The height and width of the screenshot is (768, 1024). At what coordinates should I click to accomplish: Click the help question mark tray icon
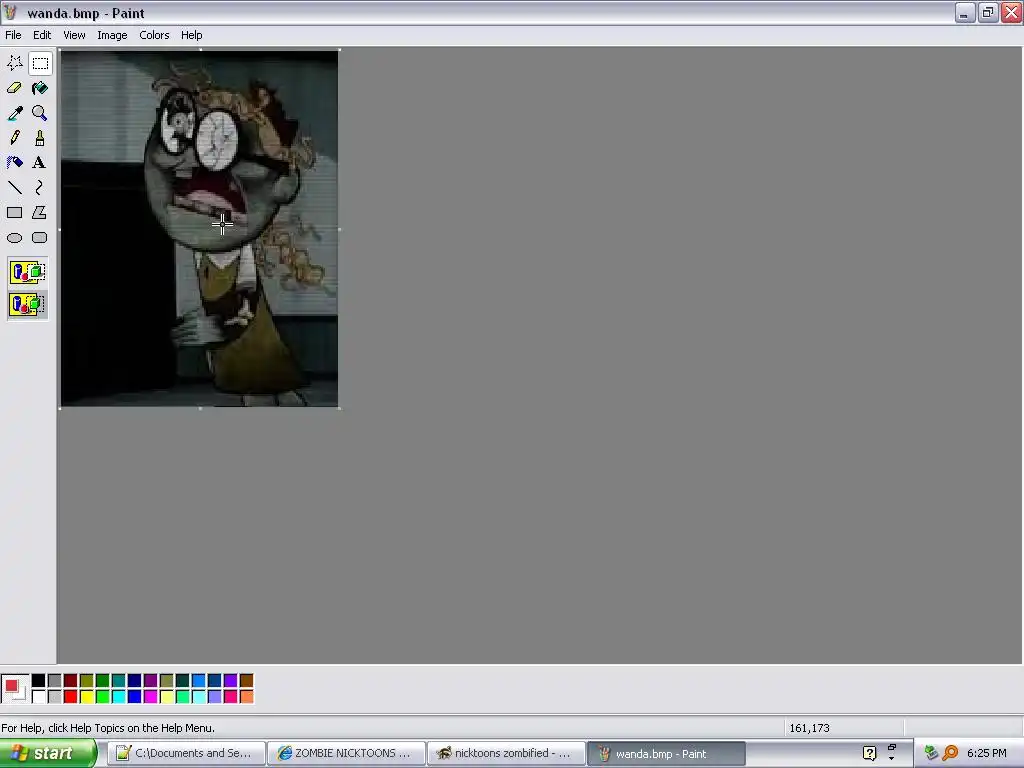(869, 754)
